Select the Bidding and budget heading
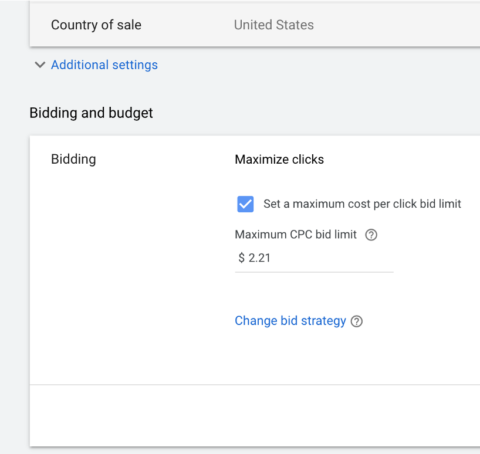480x454 pixels. click(91, 113)
